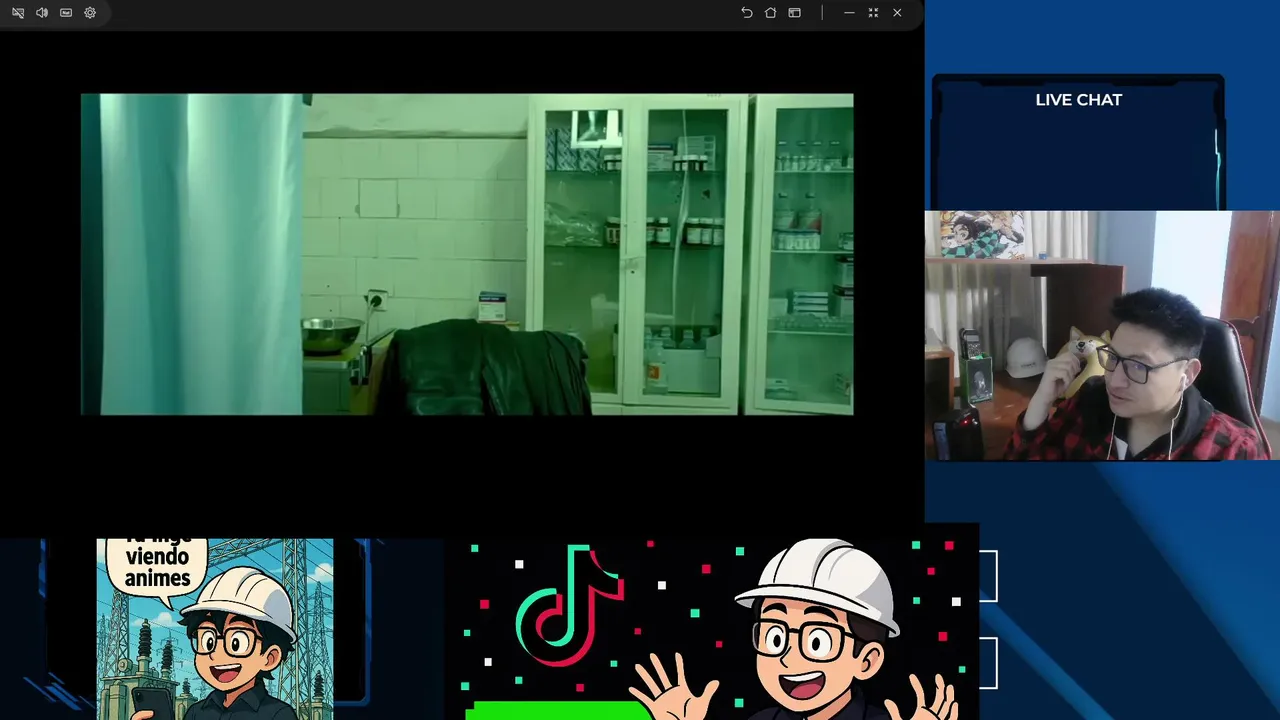Go to the home icon
Image resolution: width=1280 pixels, height=720 pixels.
770,13
